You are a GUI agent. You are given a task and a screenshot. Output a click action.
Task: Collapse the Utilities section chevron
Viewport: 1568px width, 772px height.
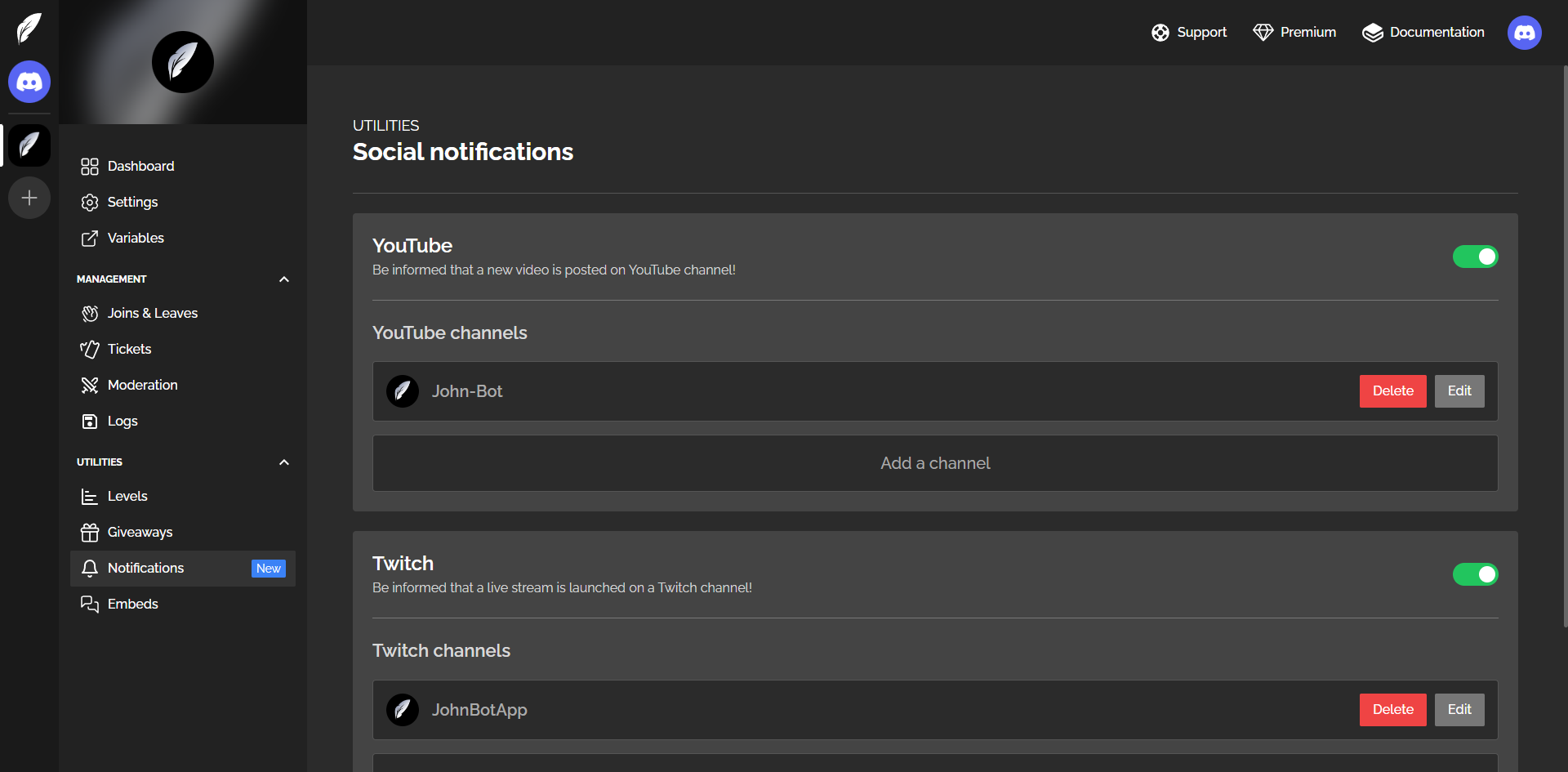(284, 462)
